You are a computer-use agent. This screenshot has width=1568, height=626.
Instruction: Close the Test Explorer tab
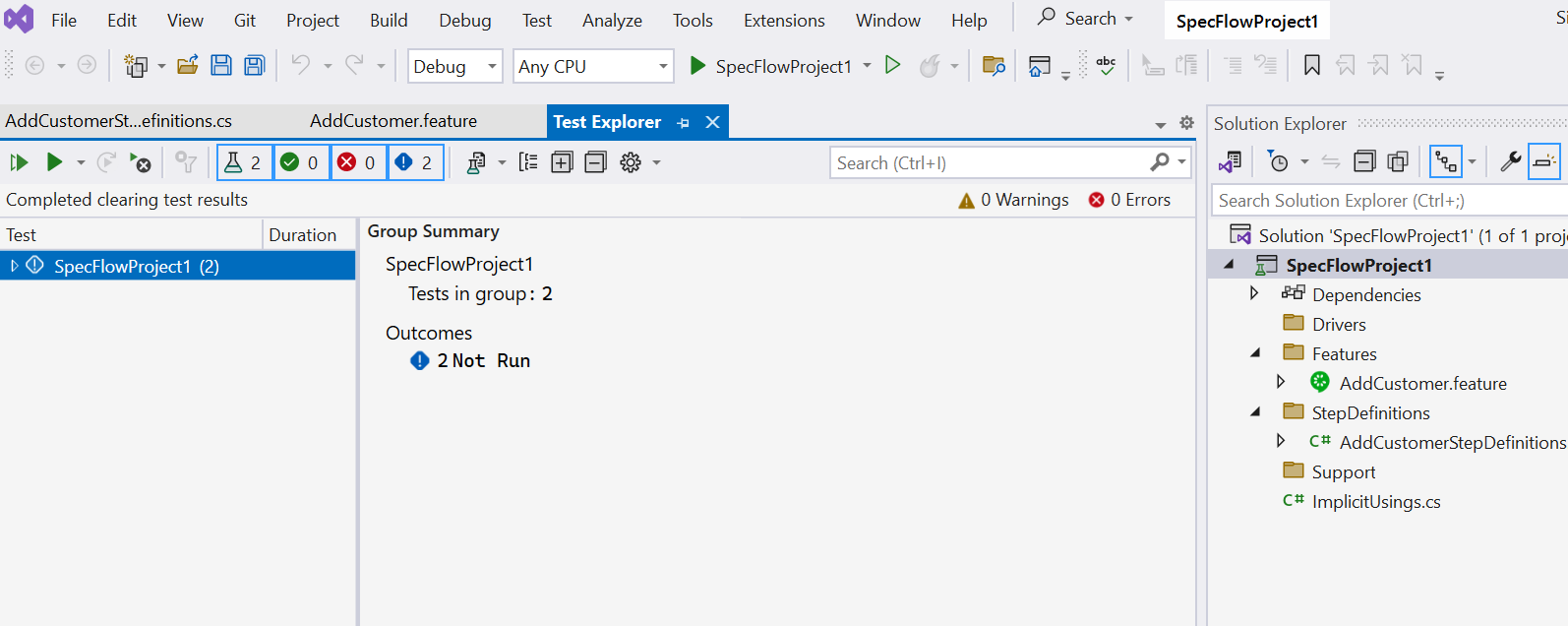pyautogui.click(x=713, y=122)
